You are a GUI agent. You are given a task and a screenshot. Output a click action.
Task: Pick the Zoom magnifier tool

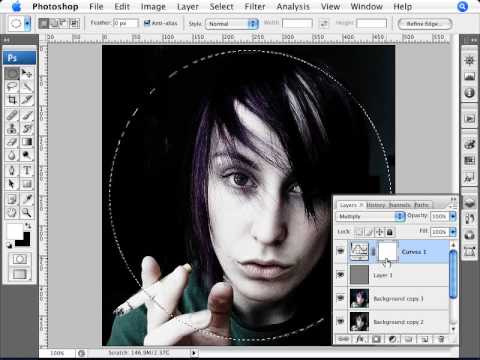[27, 212]
